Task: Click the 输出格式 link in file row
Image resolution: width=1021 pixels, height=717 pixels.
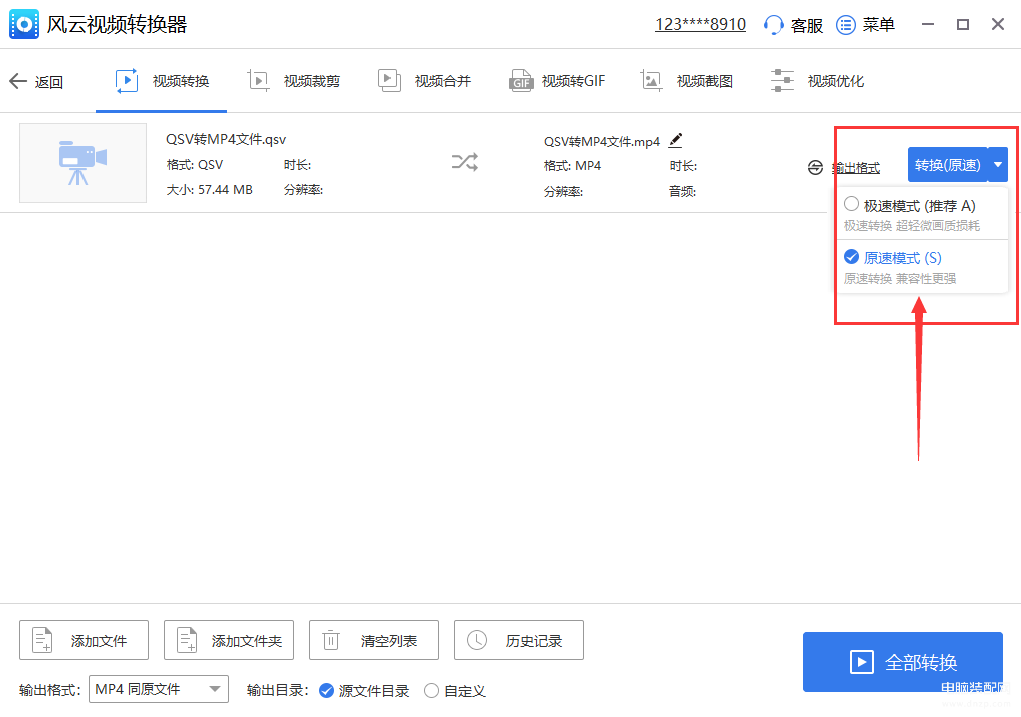Action: point(856,168)
